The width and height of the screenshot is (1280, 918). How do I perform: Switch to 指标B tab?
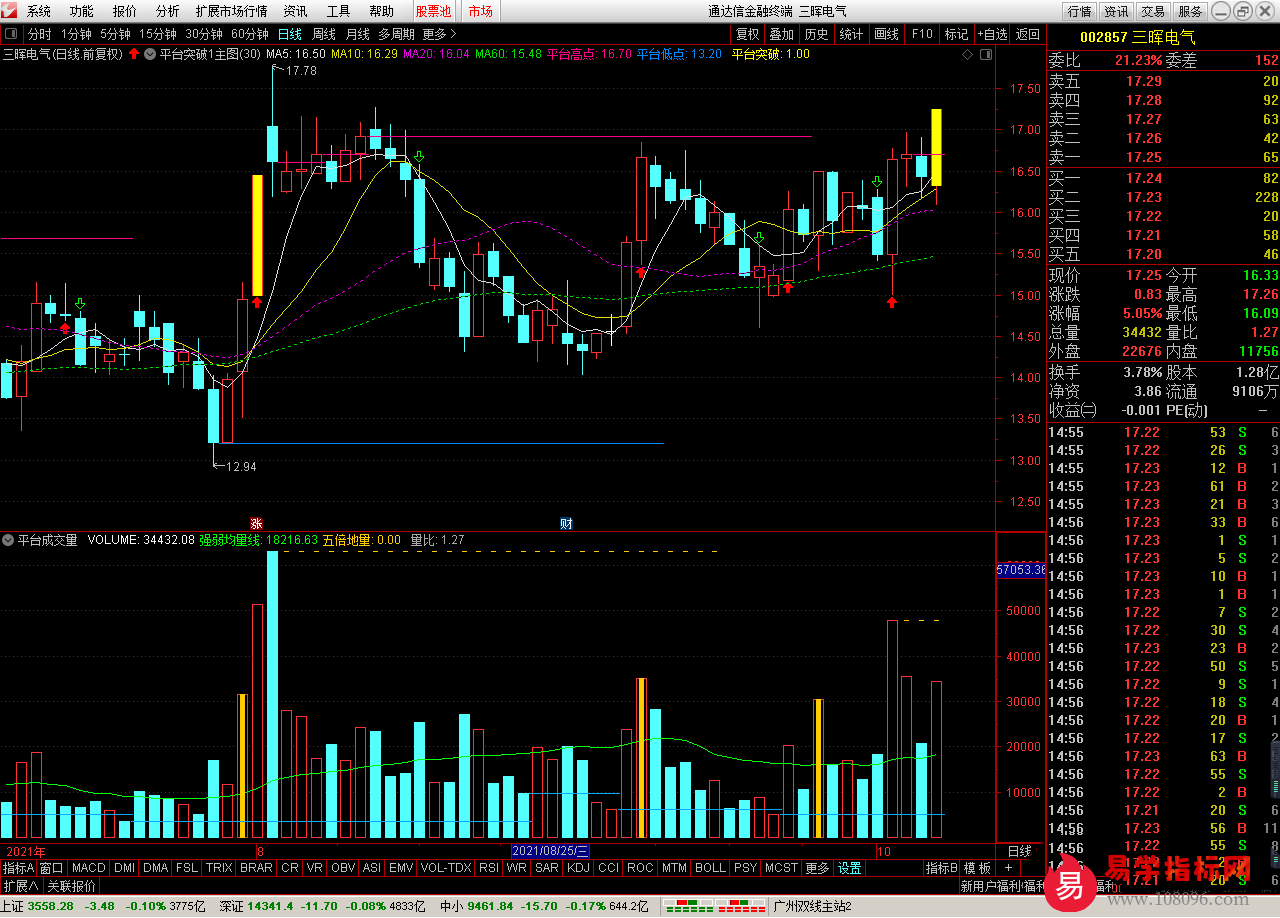pyautogui.click(x=941, y=868)
